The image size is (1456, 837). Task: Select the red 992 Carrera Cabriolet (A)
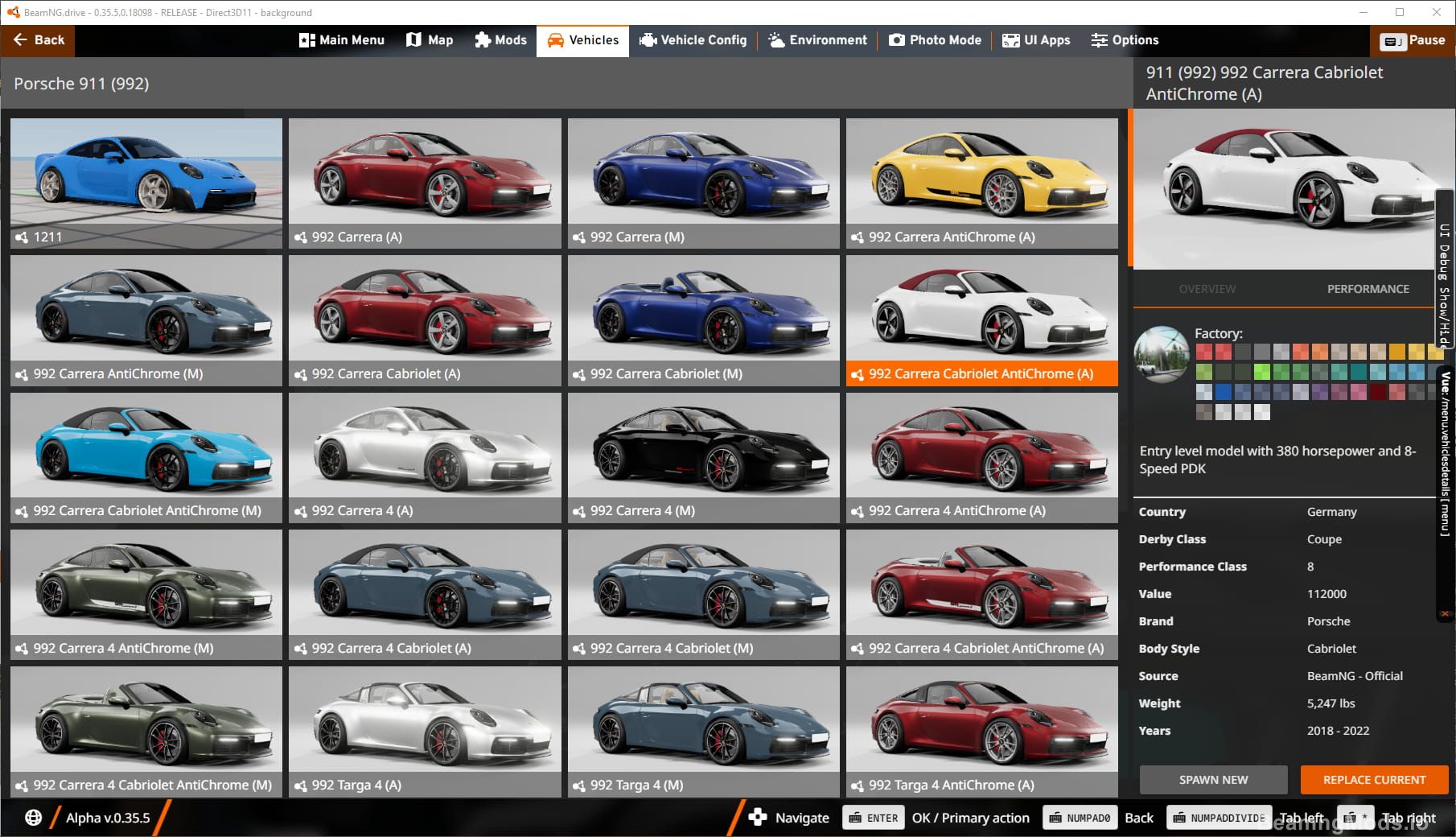tap(425, 320)
